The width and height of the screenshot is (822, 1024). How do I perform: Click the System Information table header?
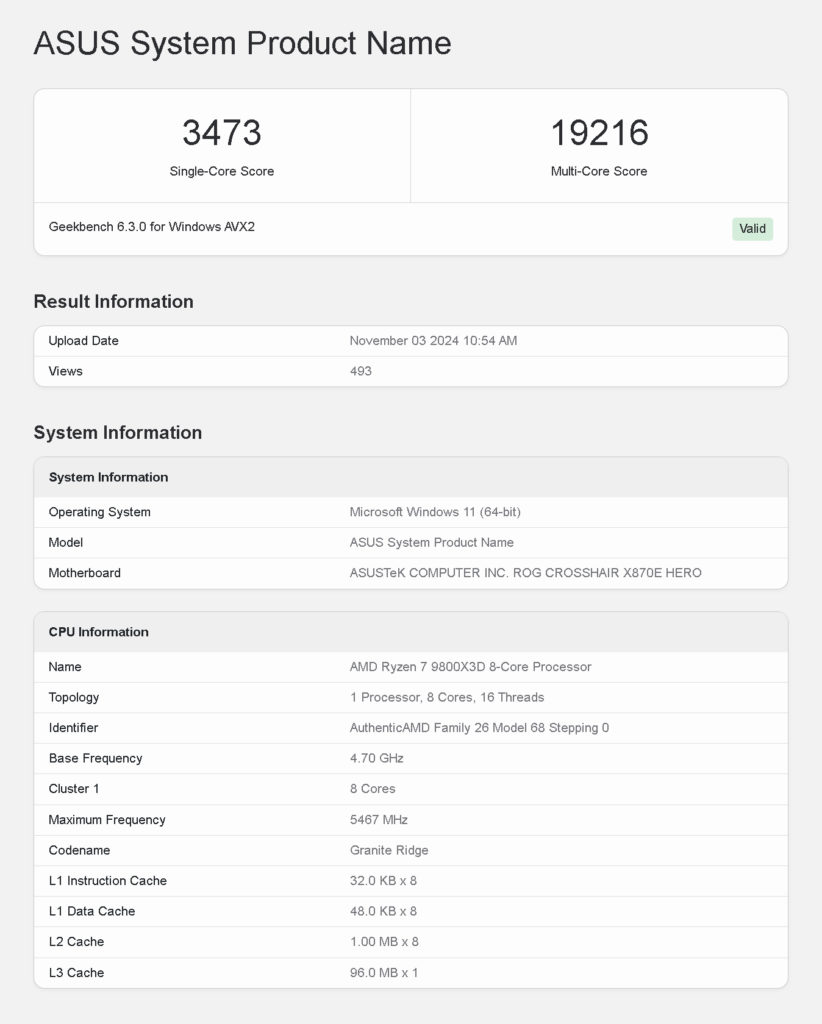pyautogui.click(x=411, y=477)
